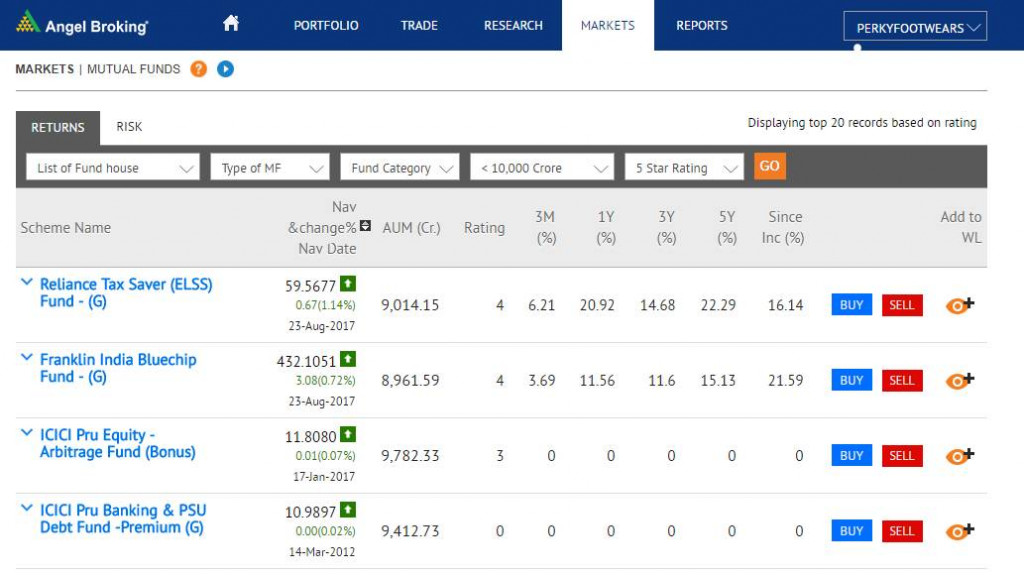
Task: Add Reliance Tax Saver to watchlist
Action: (x=959, y=305)
